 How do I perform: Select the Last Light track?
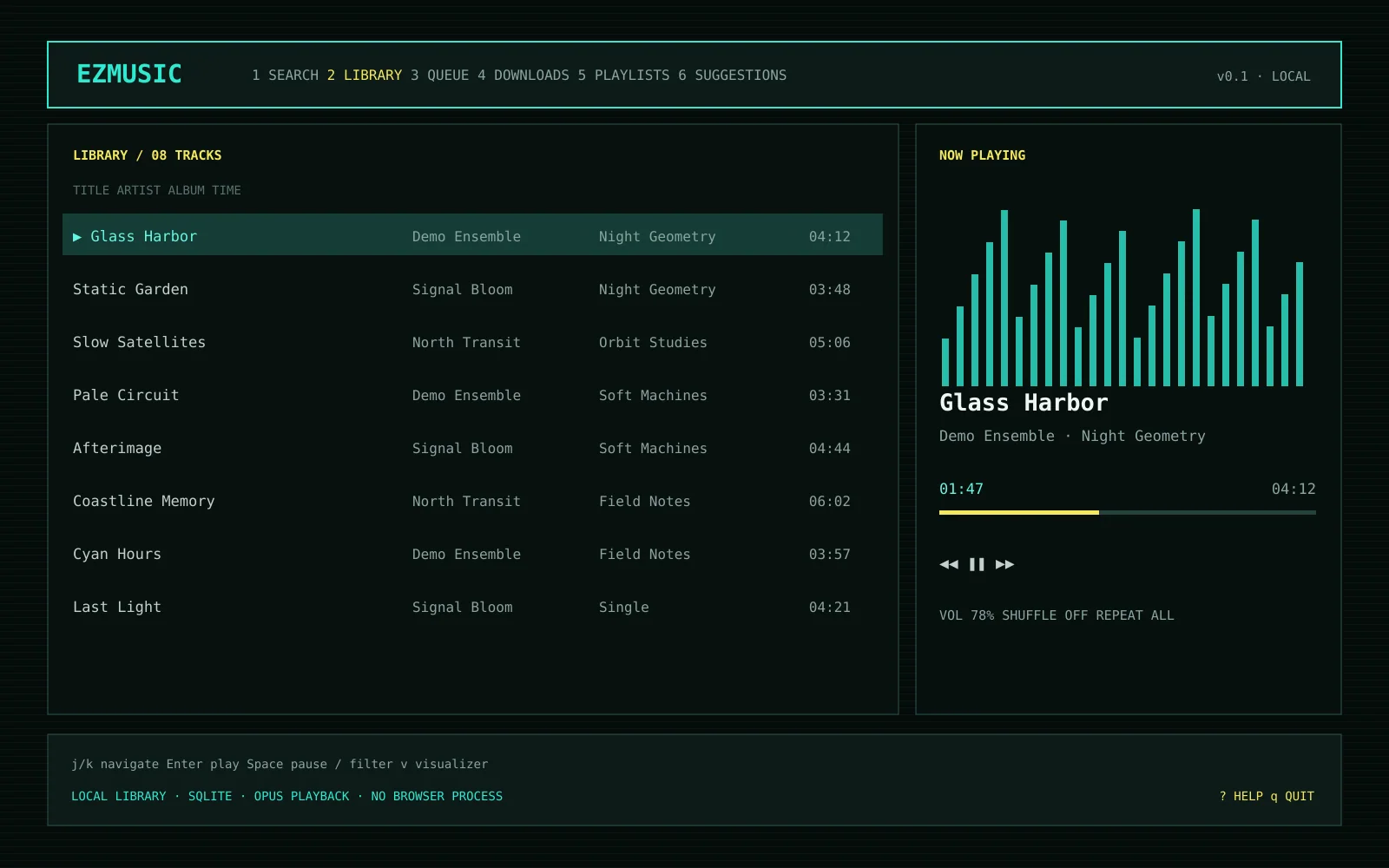click(472, 607)
